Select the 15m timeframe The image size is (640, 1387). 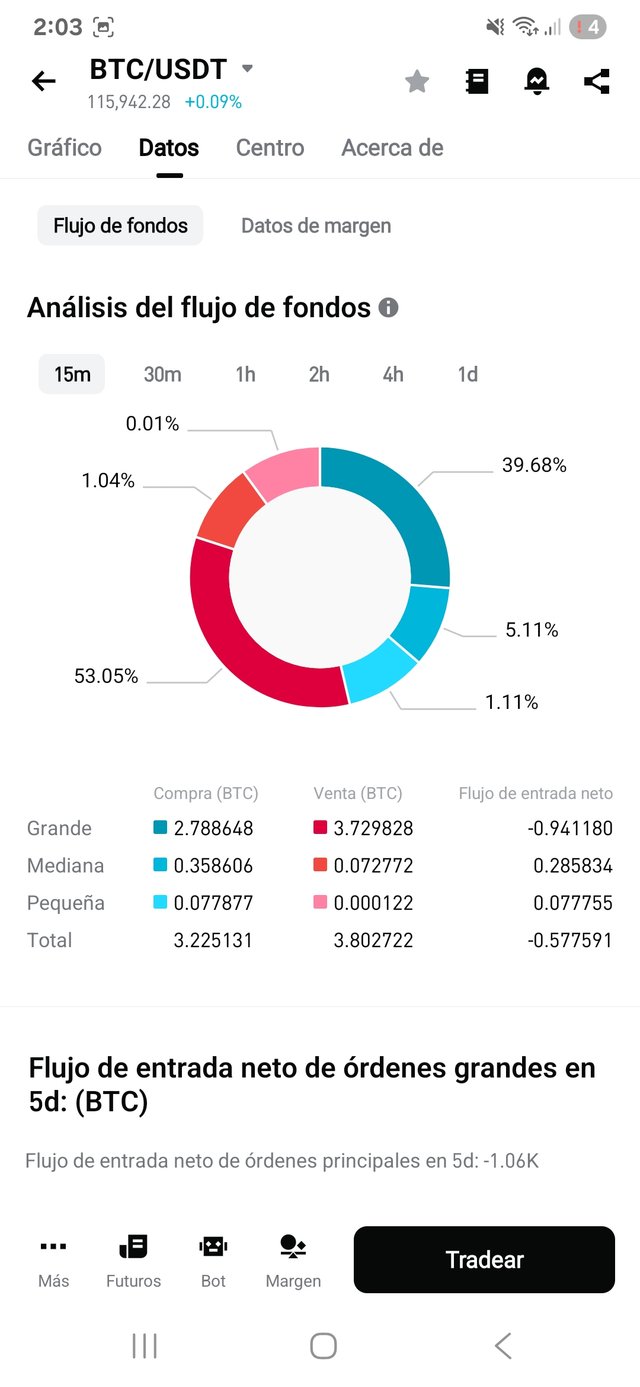pos(72,374)
